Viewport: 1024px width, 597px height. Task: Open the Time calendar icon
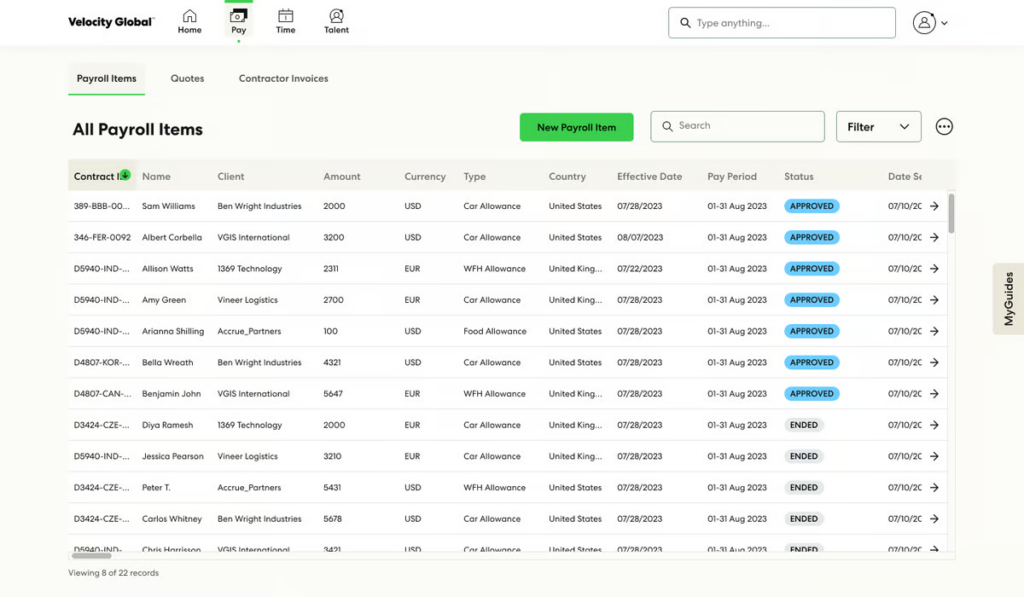click(x=285, y=21)
